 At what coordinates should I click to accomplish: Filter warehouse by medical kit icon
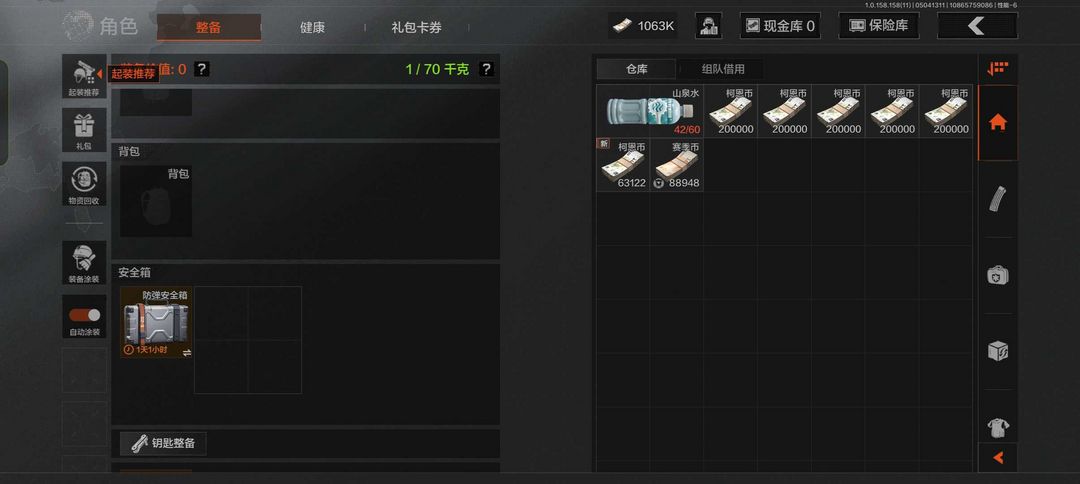coord(997,275)
